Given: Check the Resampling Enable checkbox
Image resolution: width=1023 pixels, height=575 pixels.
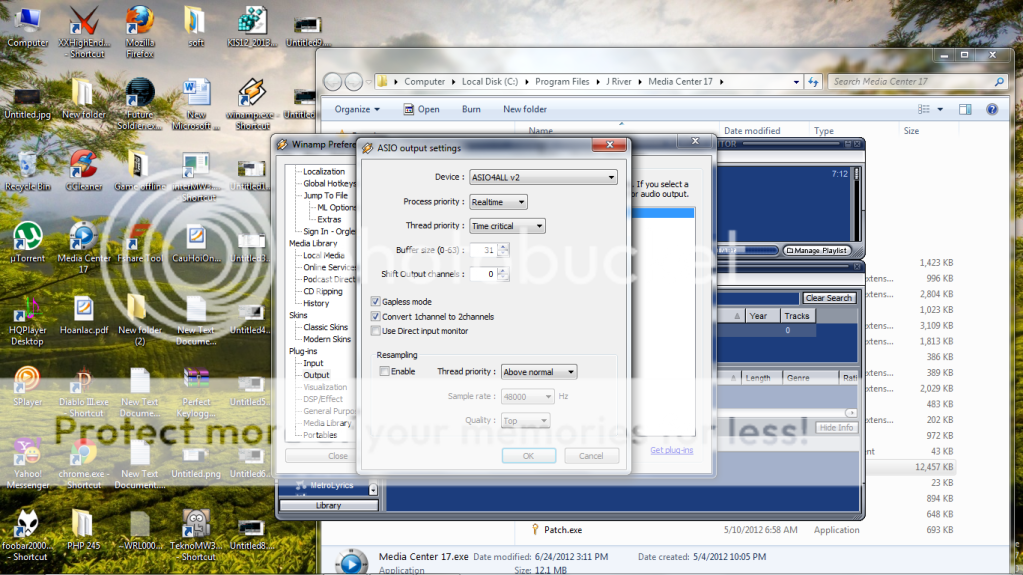Looking at the screenshot, I should [384, 371].
